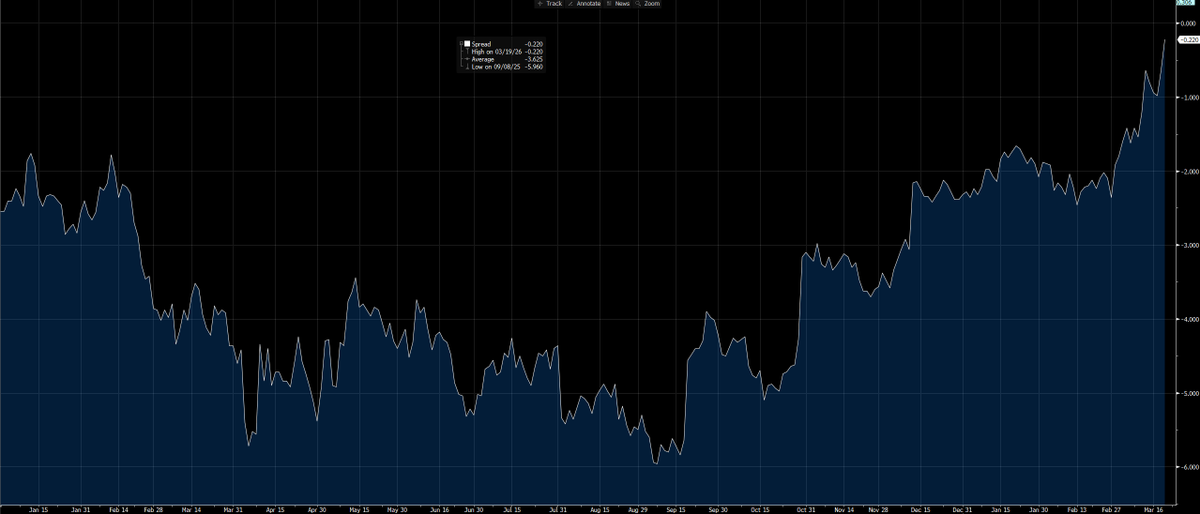Click the white Spread series color swatch
The image size is (1200, 514).
[466, 44]
